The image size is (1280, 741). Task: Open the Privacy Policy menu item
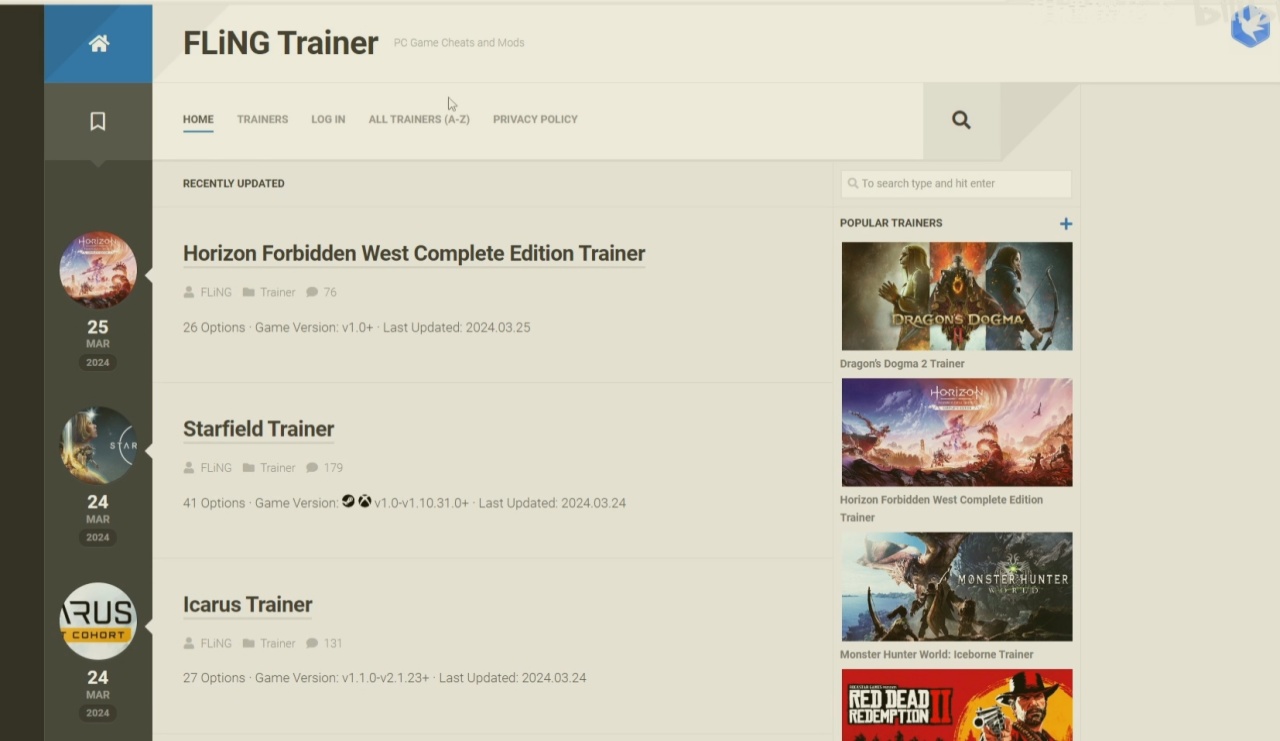pos(535,119)
